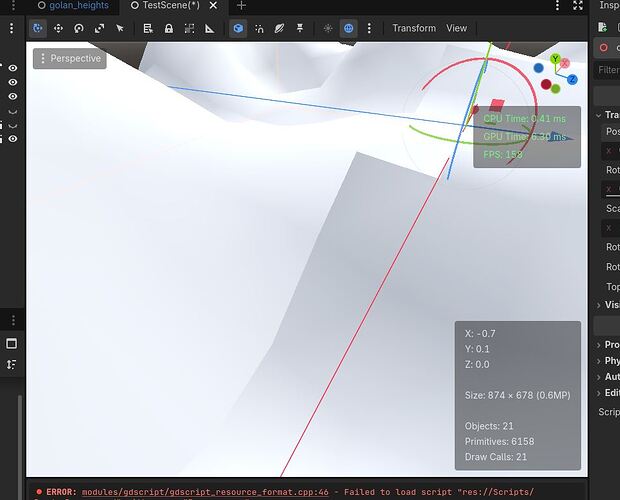
Task: Click the green rotation ring of the gizmo
Action: coord(435,137)
